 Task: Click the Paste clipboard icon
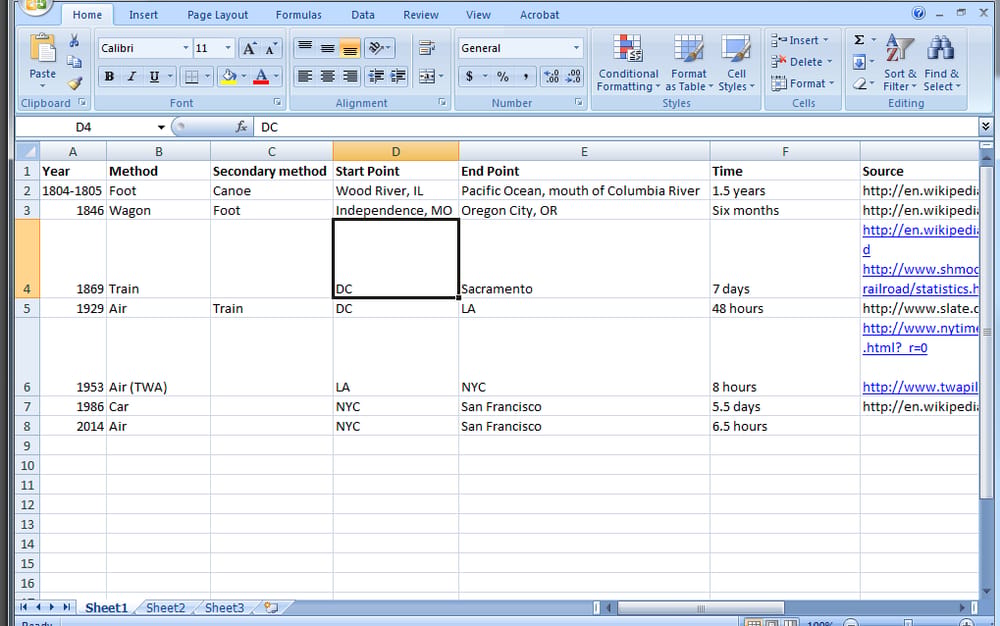tap(43, 50)
